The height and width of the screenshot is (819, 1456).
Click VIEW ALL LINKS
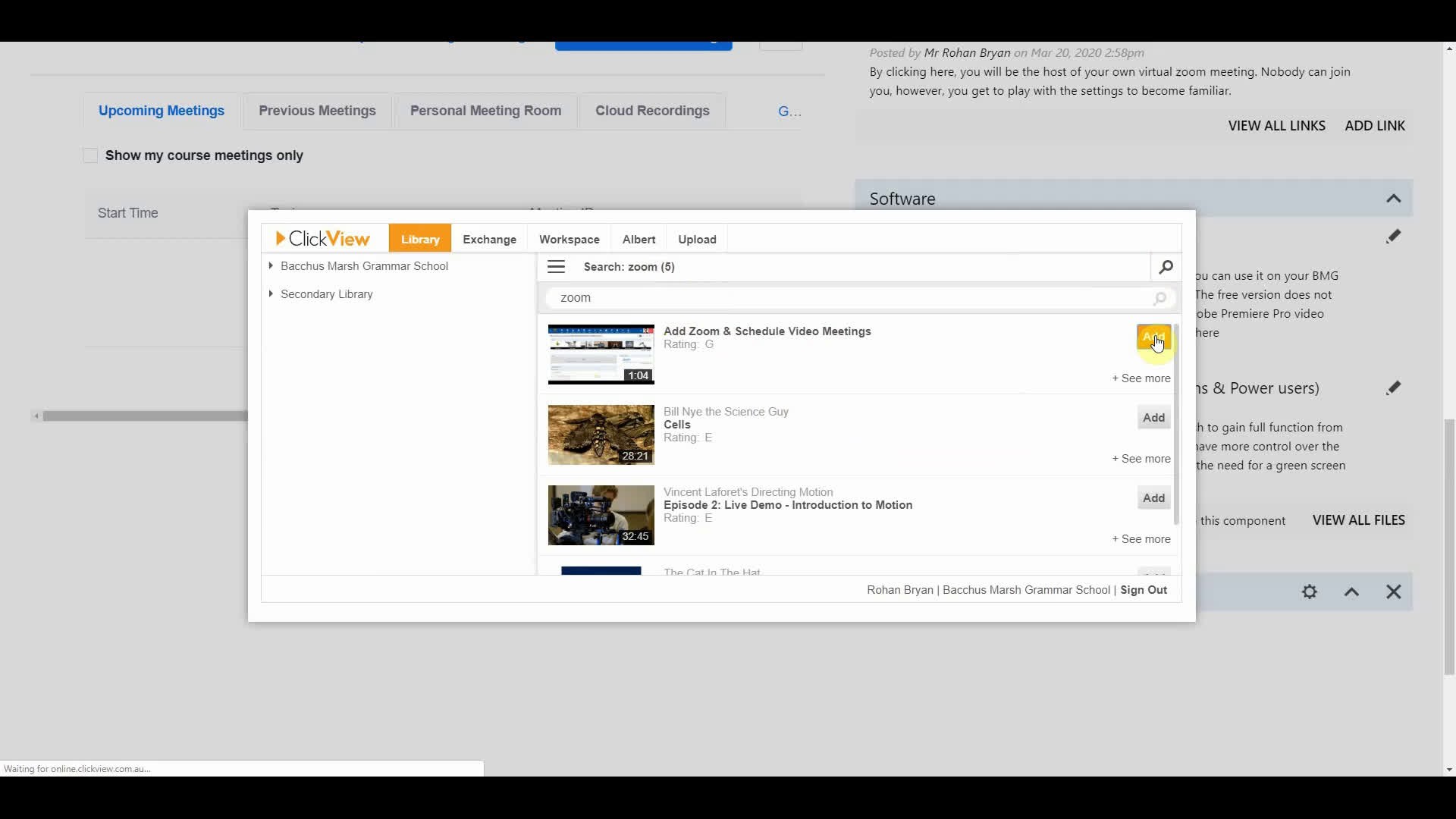click(1277, 126)
